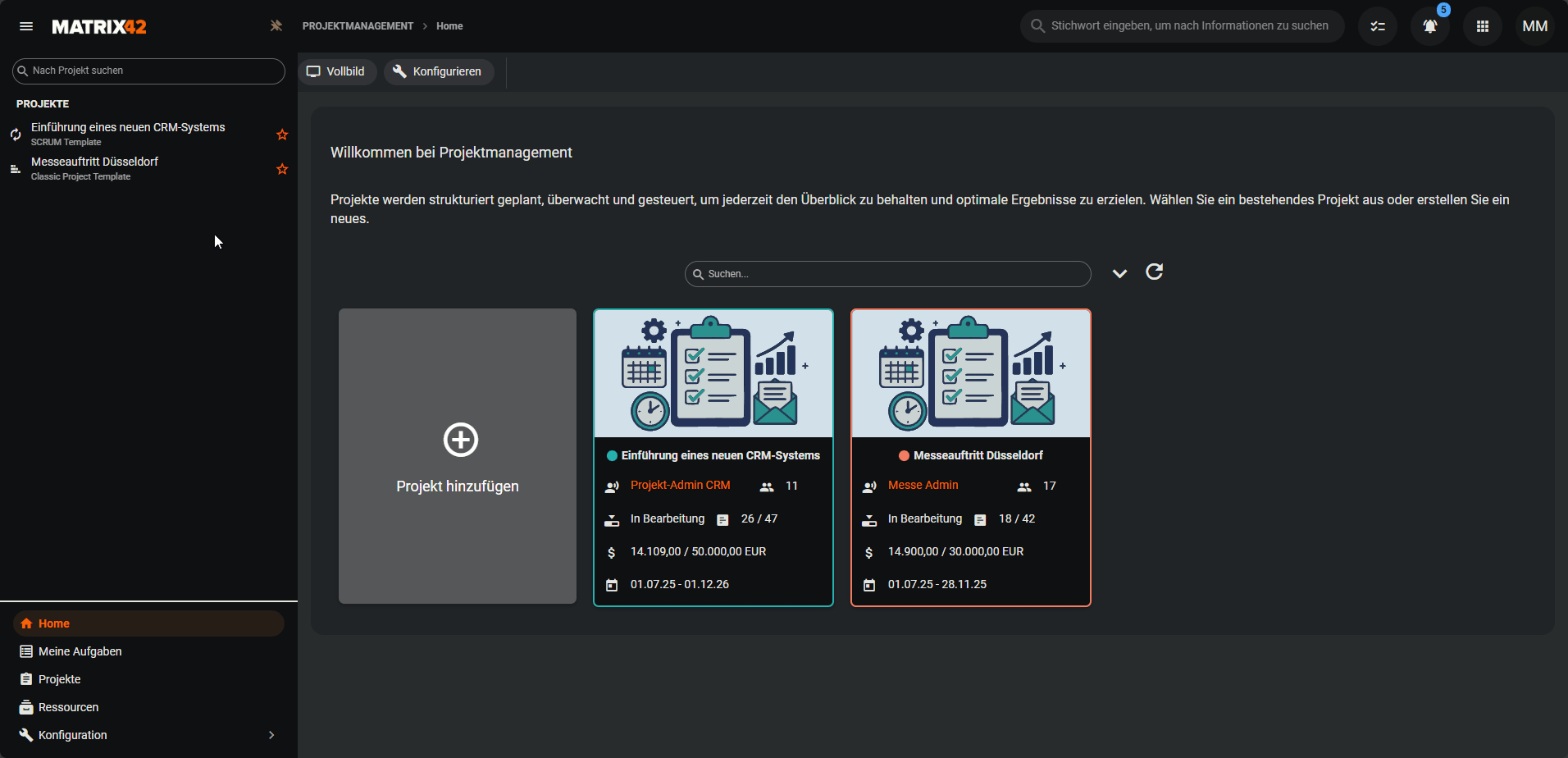This screenshot has width=1568, height=758.
Task: Click the Konfigurieren button
Action: [438, 71]
